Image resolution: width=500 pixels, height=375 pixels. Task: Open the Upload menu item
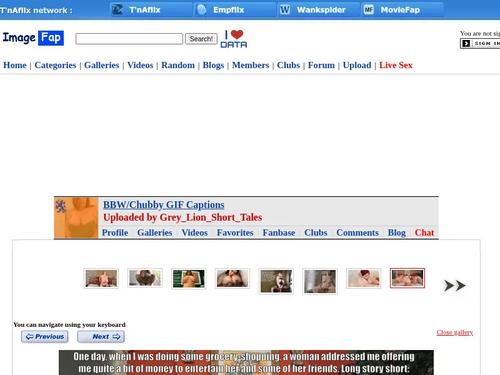pos(357,65)
